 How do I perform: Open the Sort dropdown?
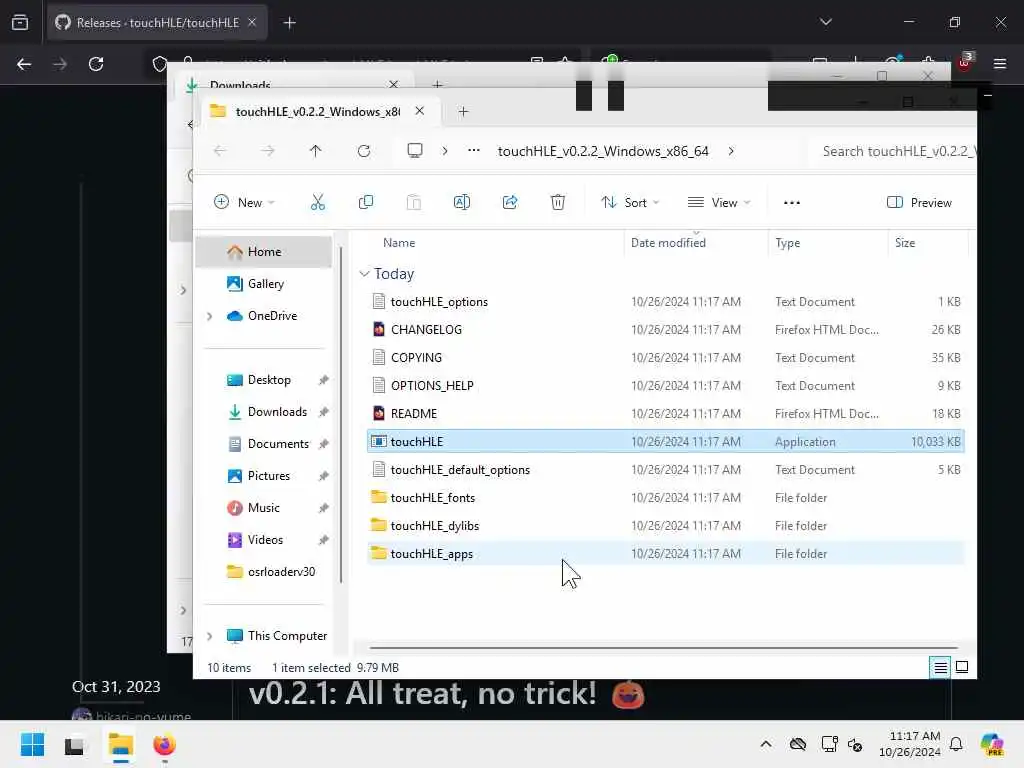(630, 202)
